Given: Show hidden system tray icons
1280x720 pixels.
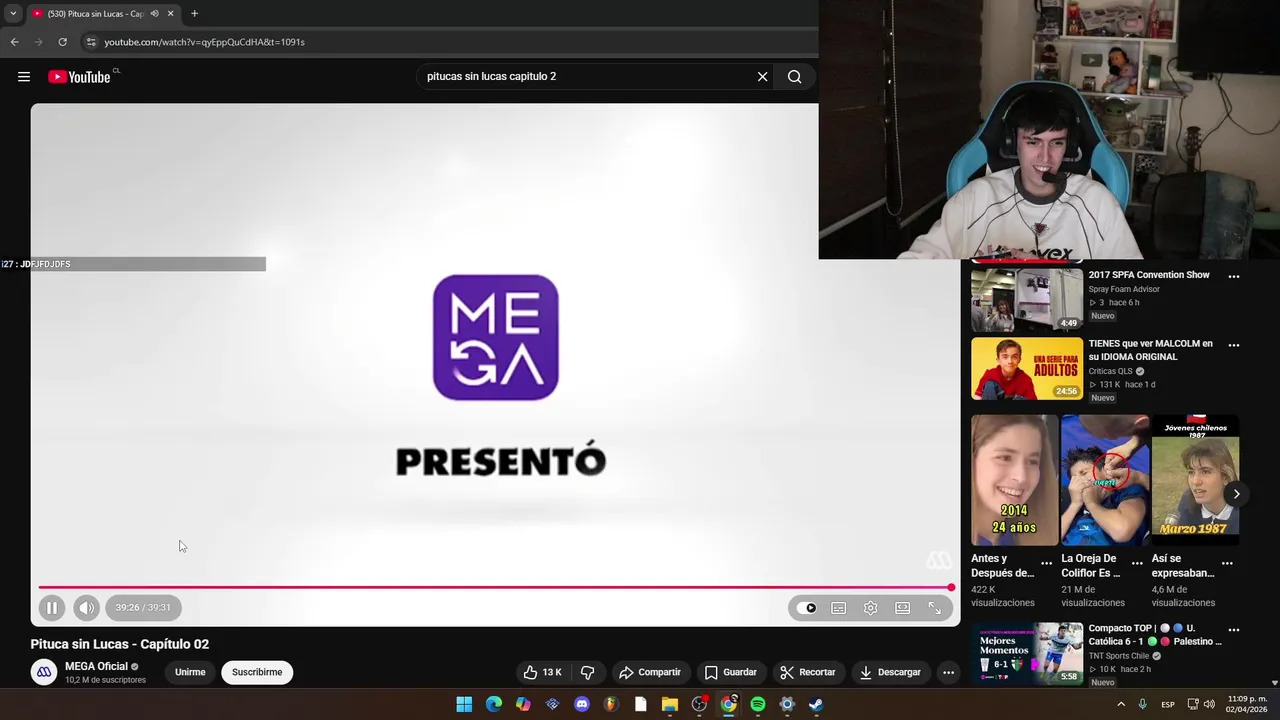Looking at the screenshot, I should click(1120, 704).
